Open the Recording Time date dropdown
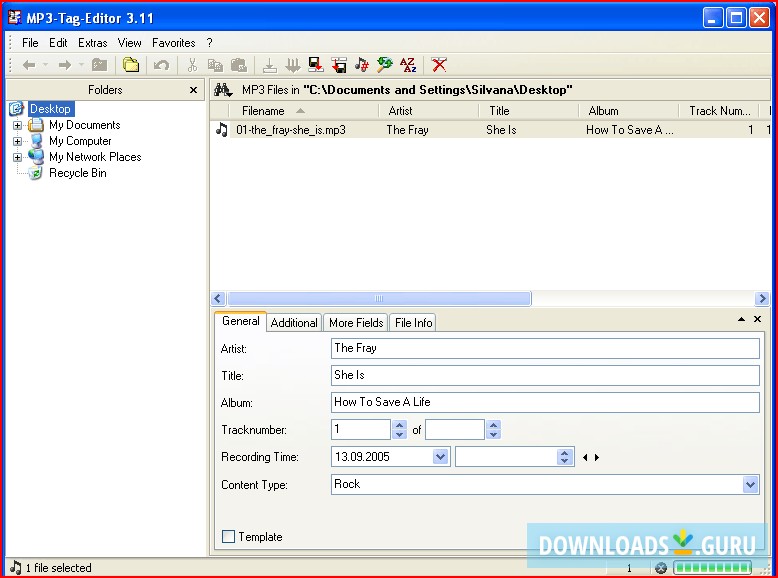 click(440, 457)
